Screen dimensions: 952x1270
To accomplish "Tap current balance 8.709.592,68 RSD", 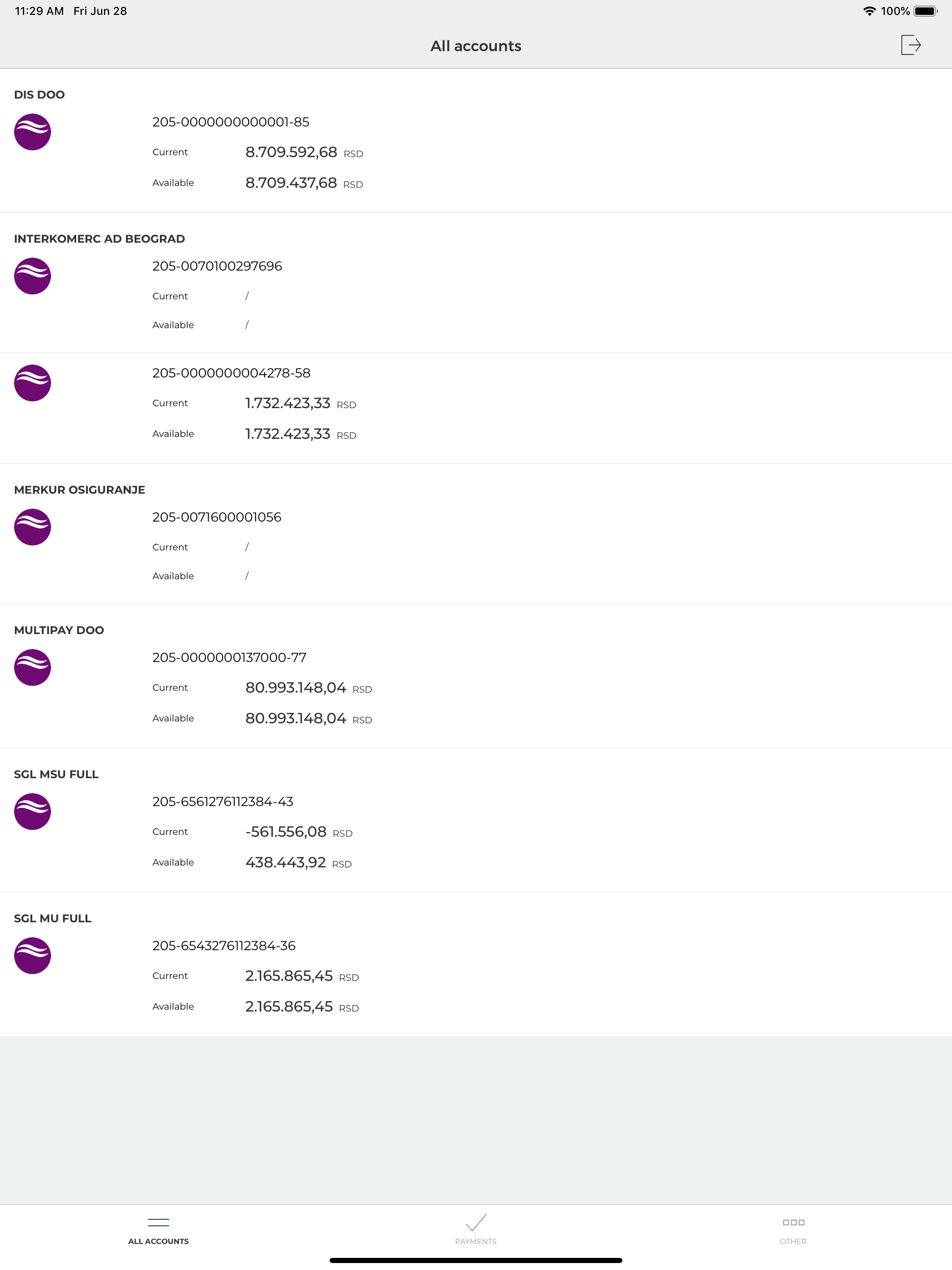I will coord(304,152).
